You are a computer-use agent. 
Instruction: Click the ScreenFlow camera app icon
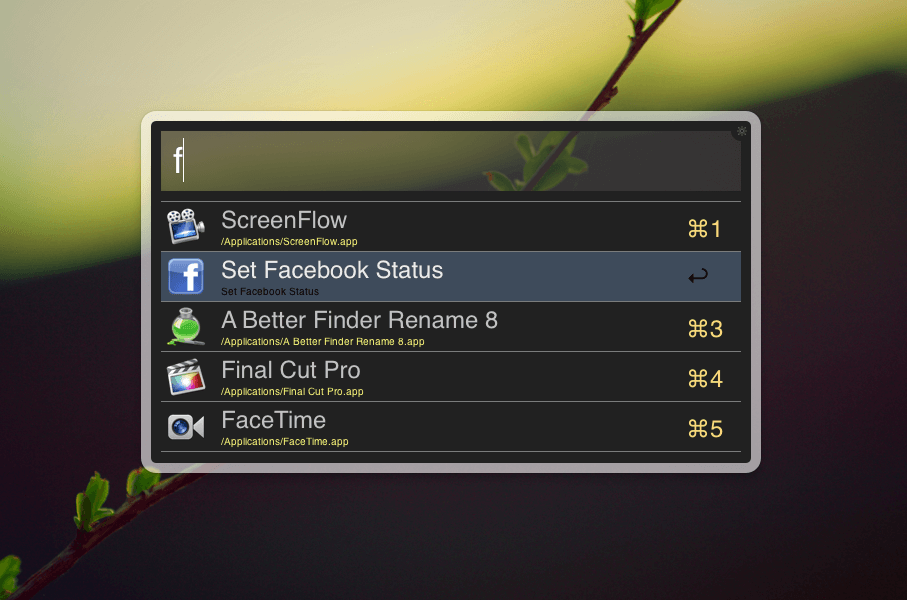point(185,226)
